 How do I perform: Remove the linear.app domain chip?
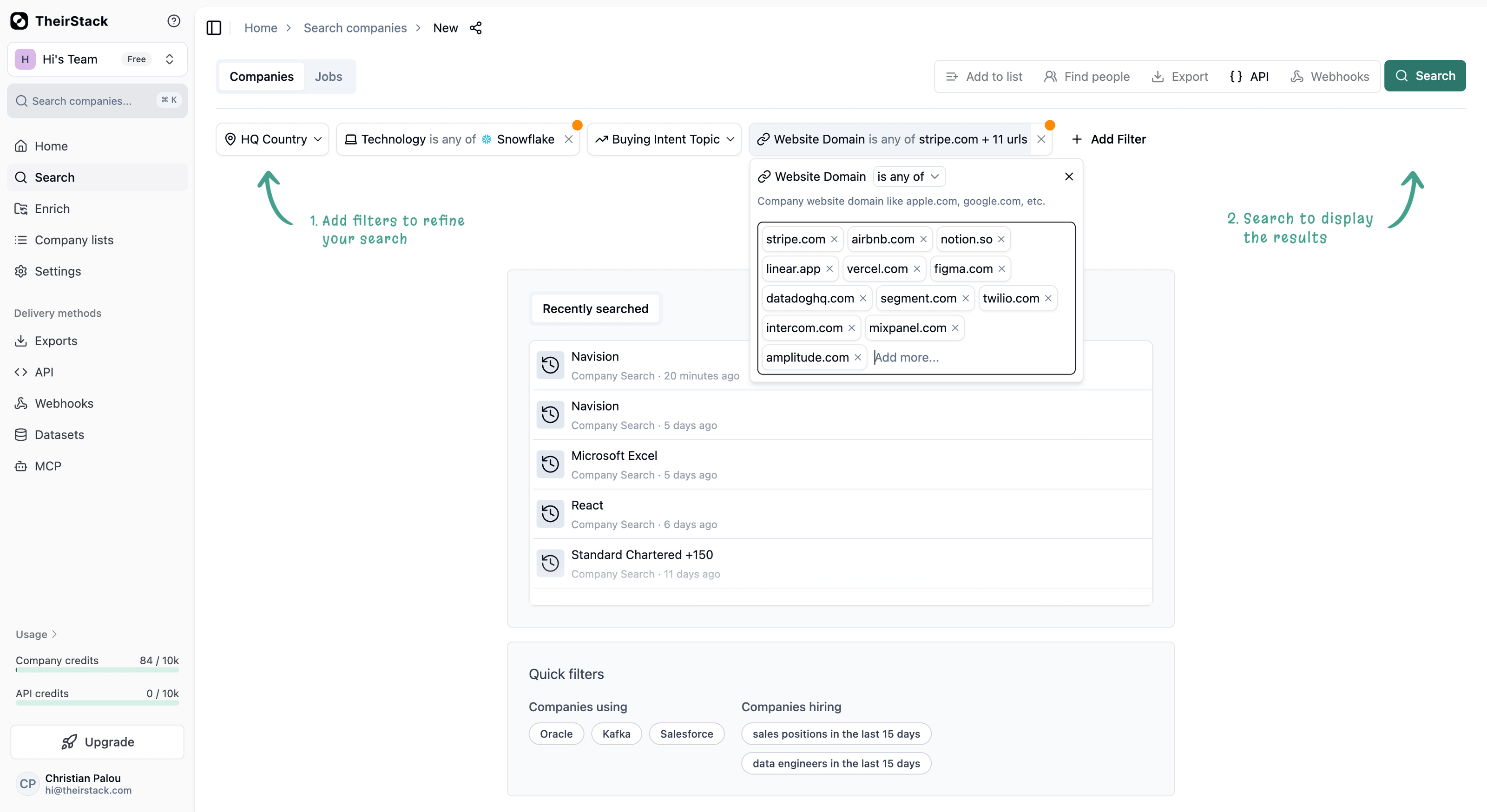(x=829, y=269)
